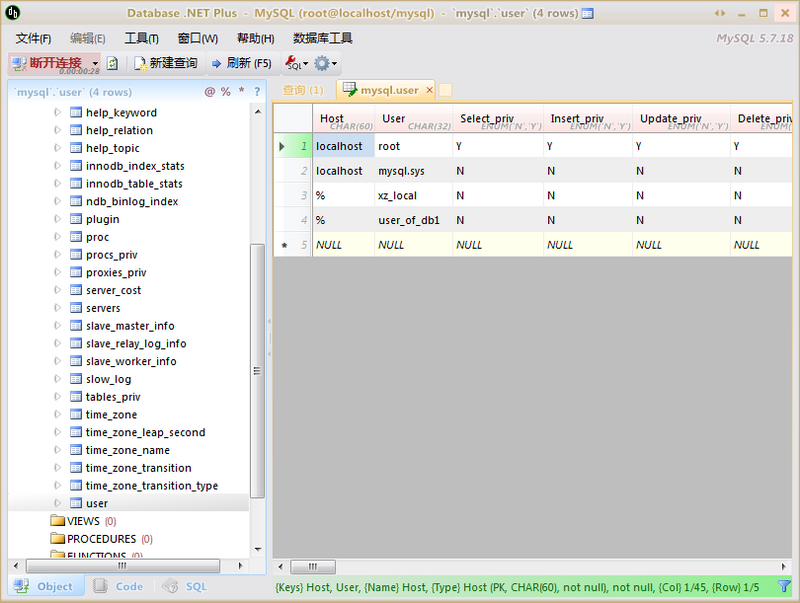The width and height of the screenshot is (800, 603).
Task: Expand the innodb_index_stats table node
Action: (58, 165)
